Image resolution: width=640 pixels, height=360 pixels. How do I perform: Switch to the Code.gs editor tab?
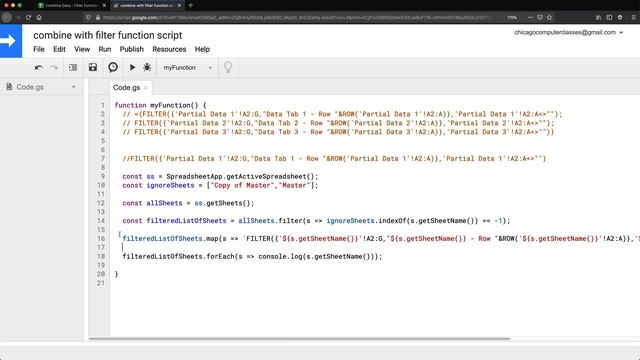click(x=126, y=87)
